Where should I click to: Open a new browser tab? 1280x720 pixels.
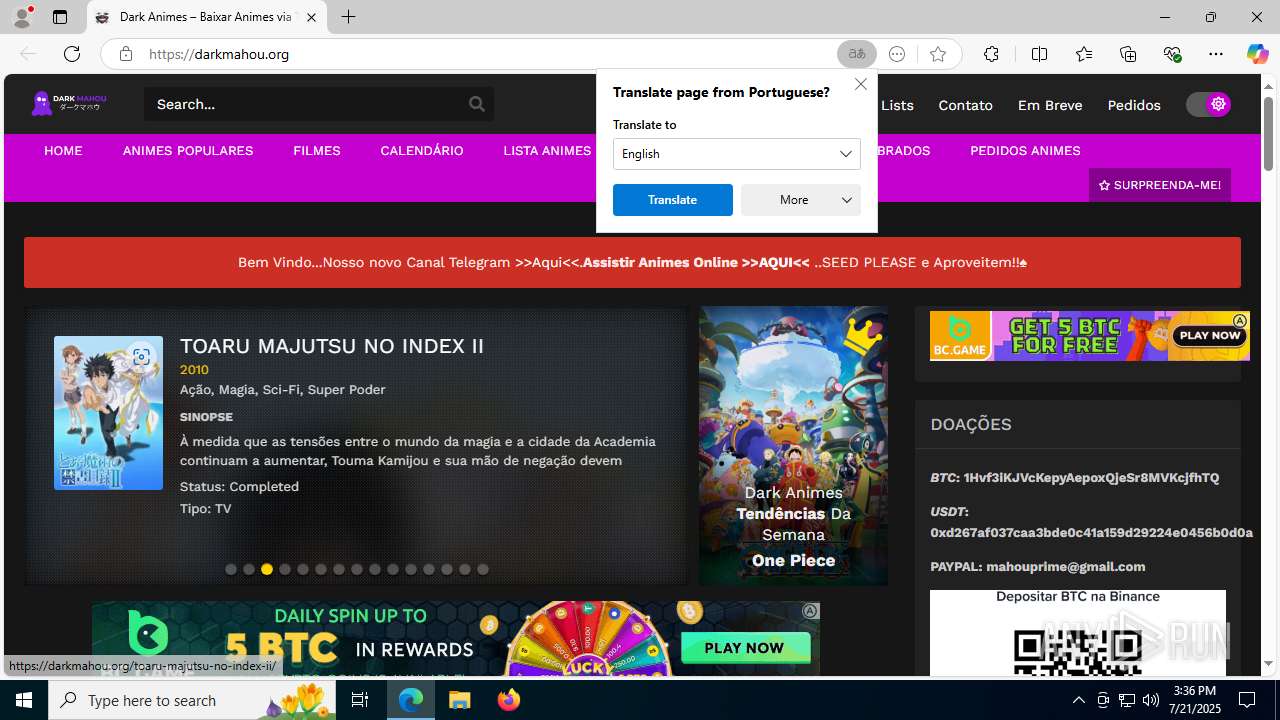pyautogui.click(x=348, y=17)
